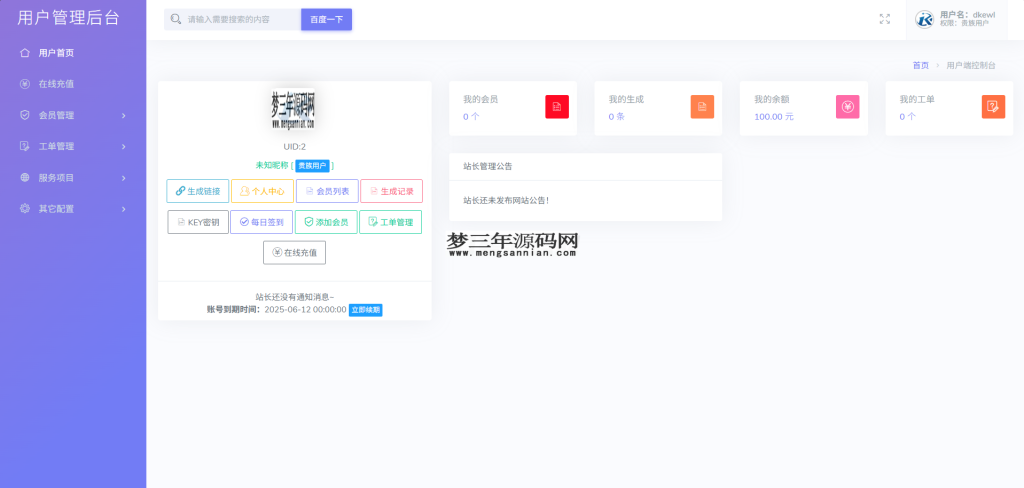Click the 0 个 value under 我的会员

(x=471, y=116)
